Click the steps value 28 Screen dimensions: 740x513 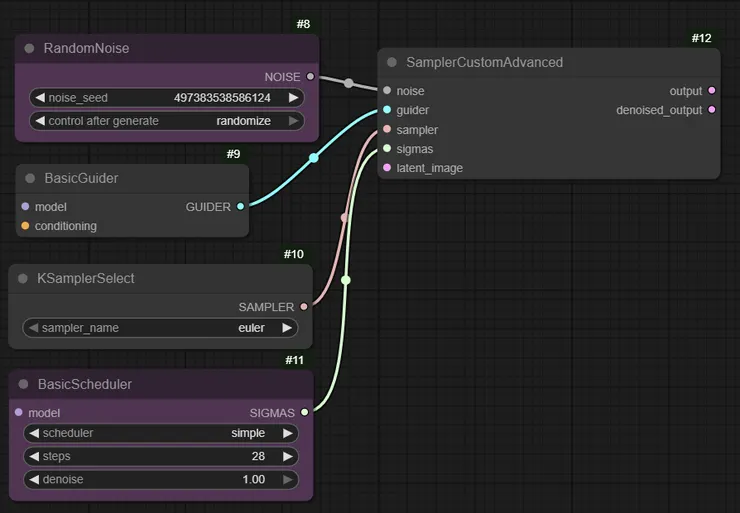click(258, 456)
